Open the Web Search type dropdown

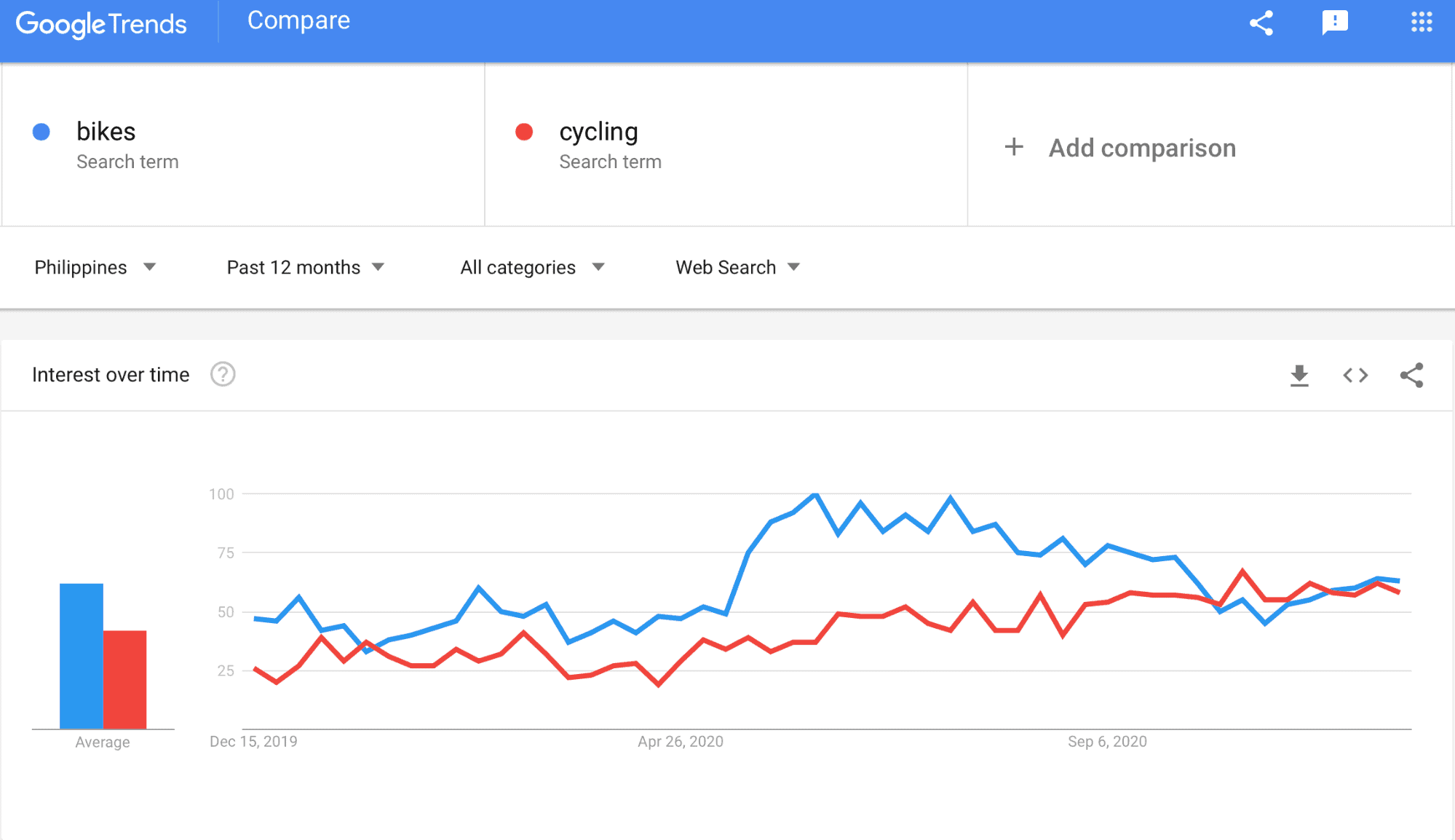[x=737, y=267]
